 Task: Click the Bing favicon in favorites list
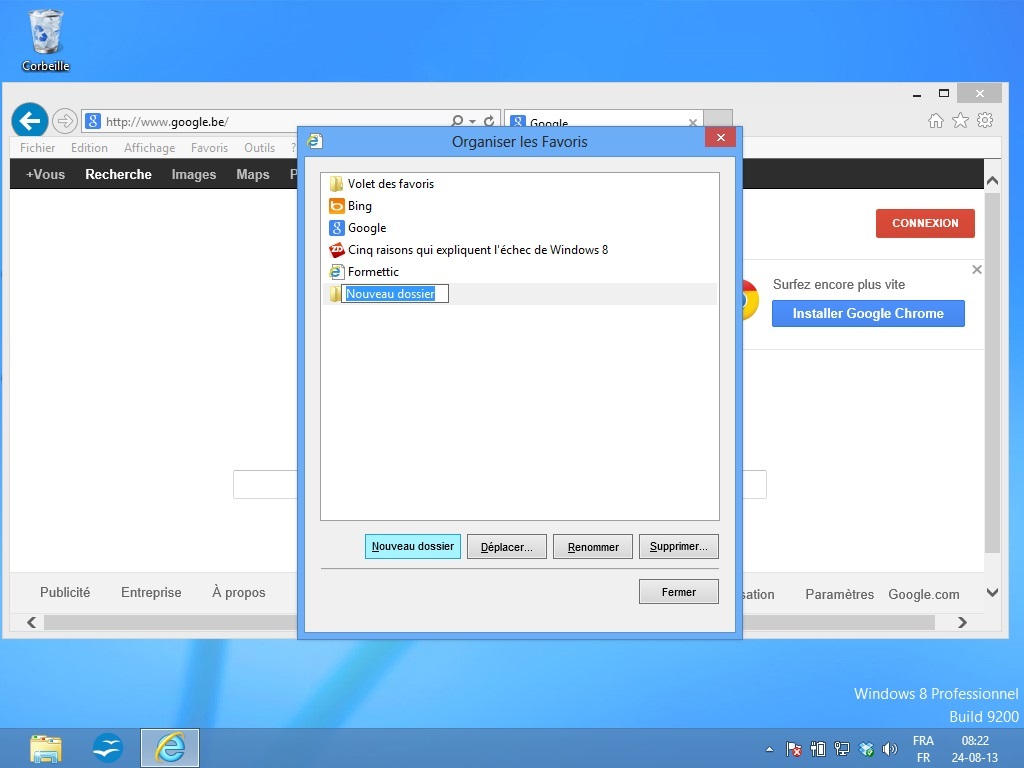click(336, 206)
